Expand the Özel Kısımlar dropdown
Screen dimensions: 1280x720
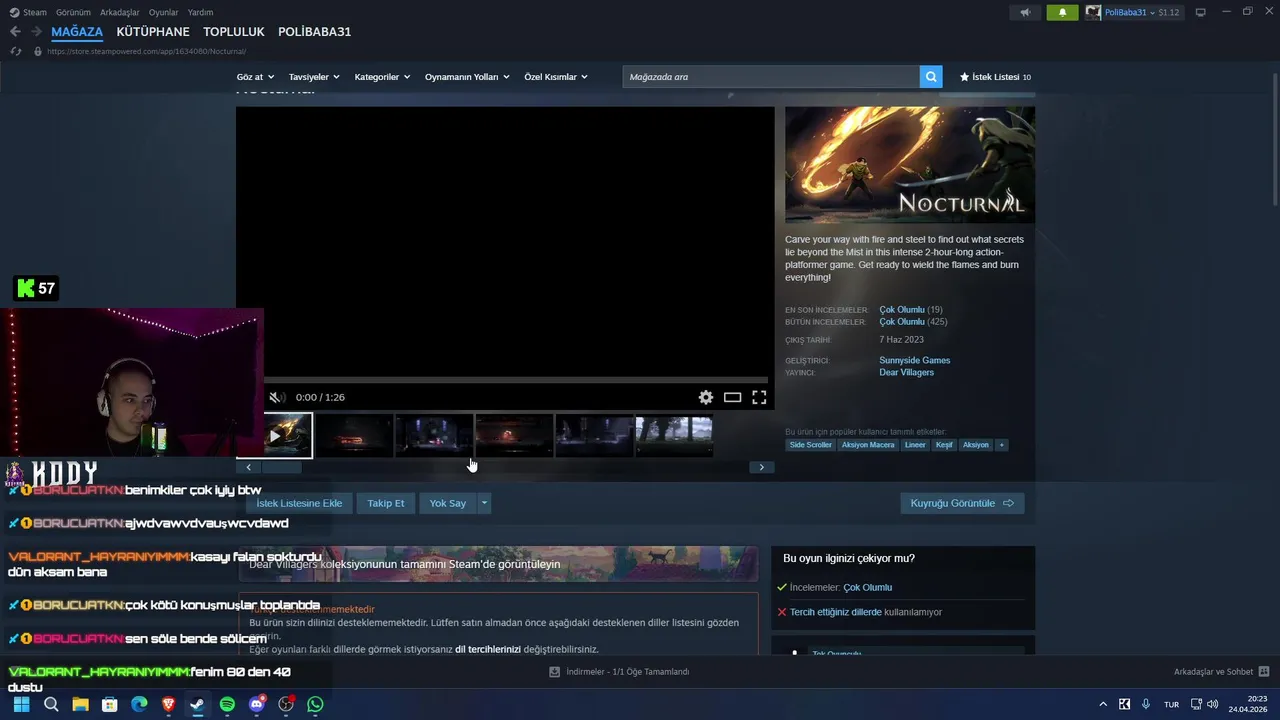point(556,77)
